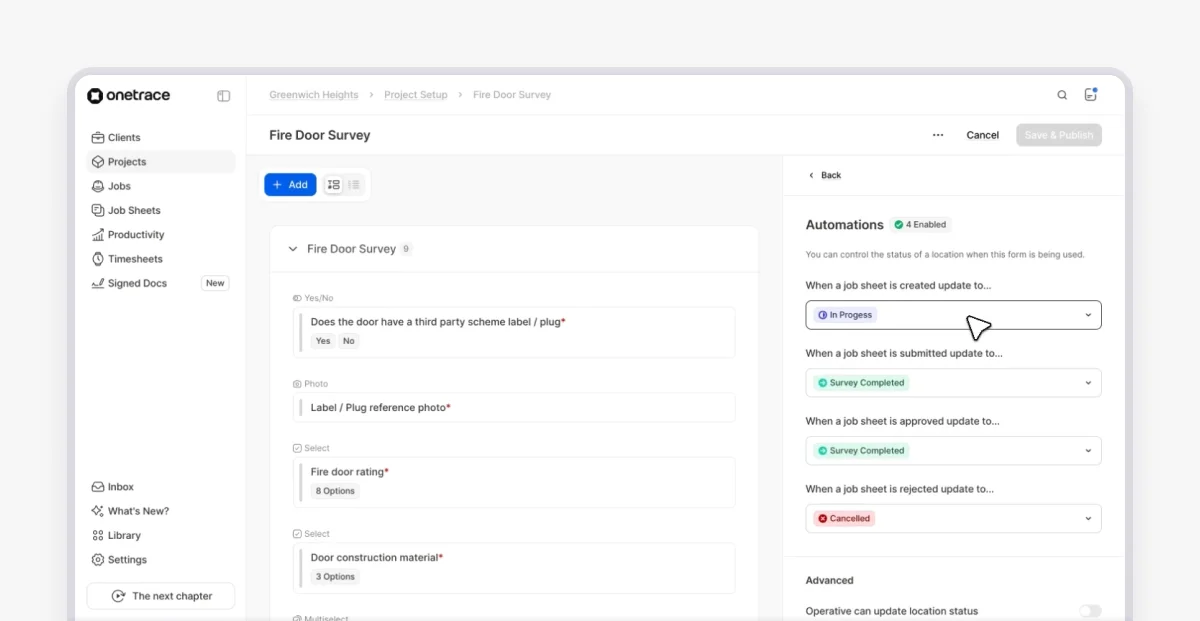Click the 4 Enabled badge
1200x621 pixels.
tap(920, 225)
